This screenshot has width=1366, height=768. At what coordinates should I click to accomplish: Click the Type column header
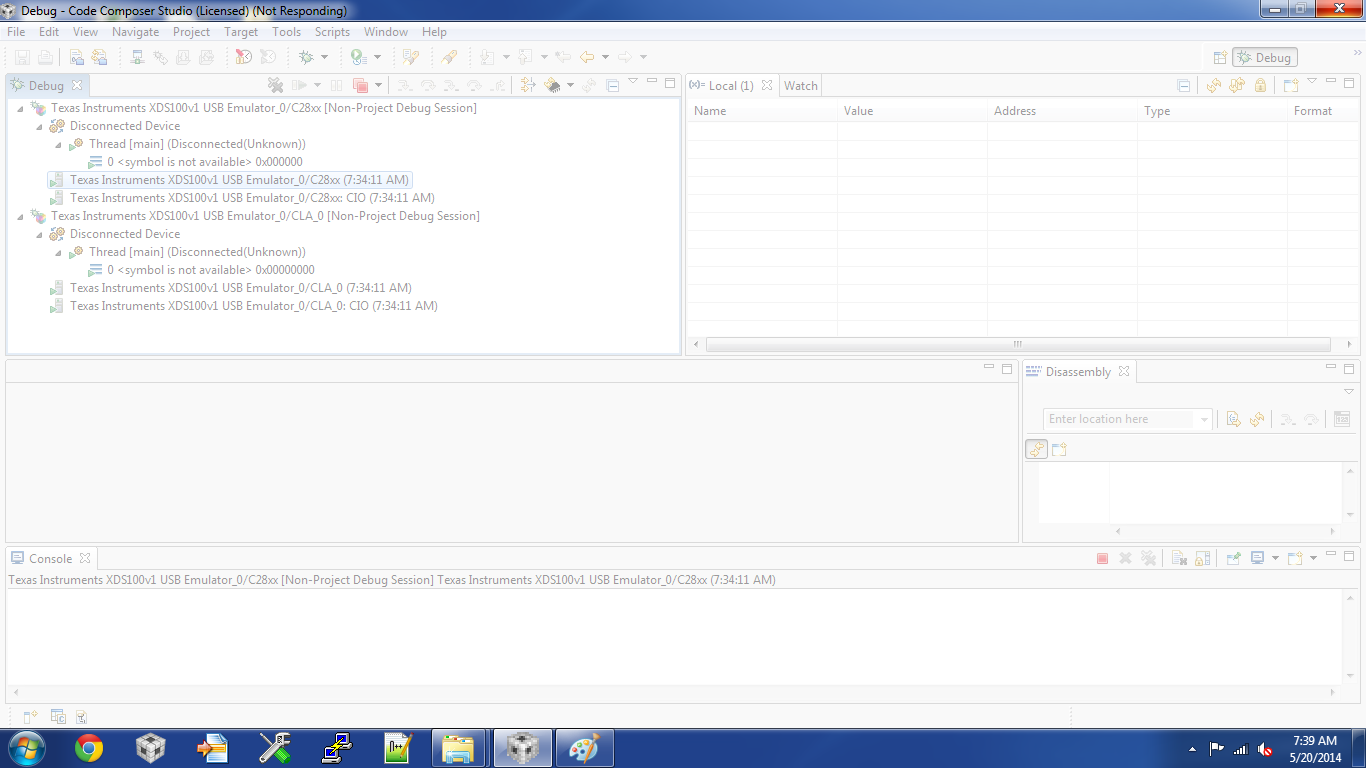coord(1212,111)
